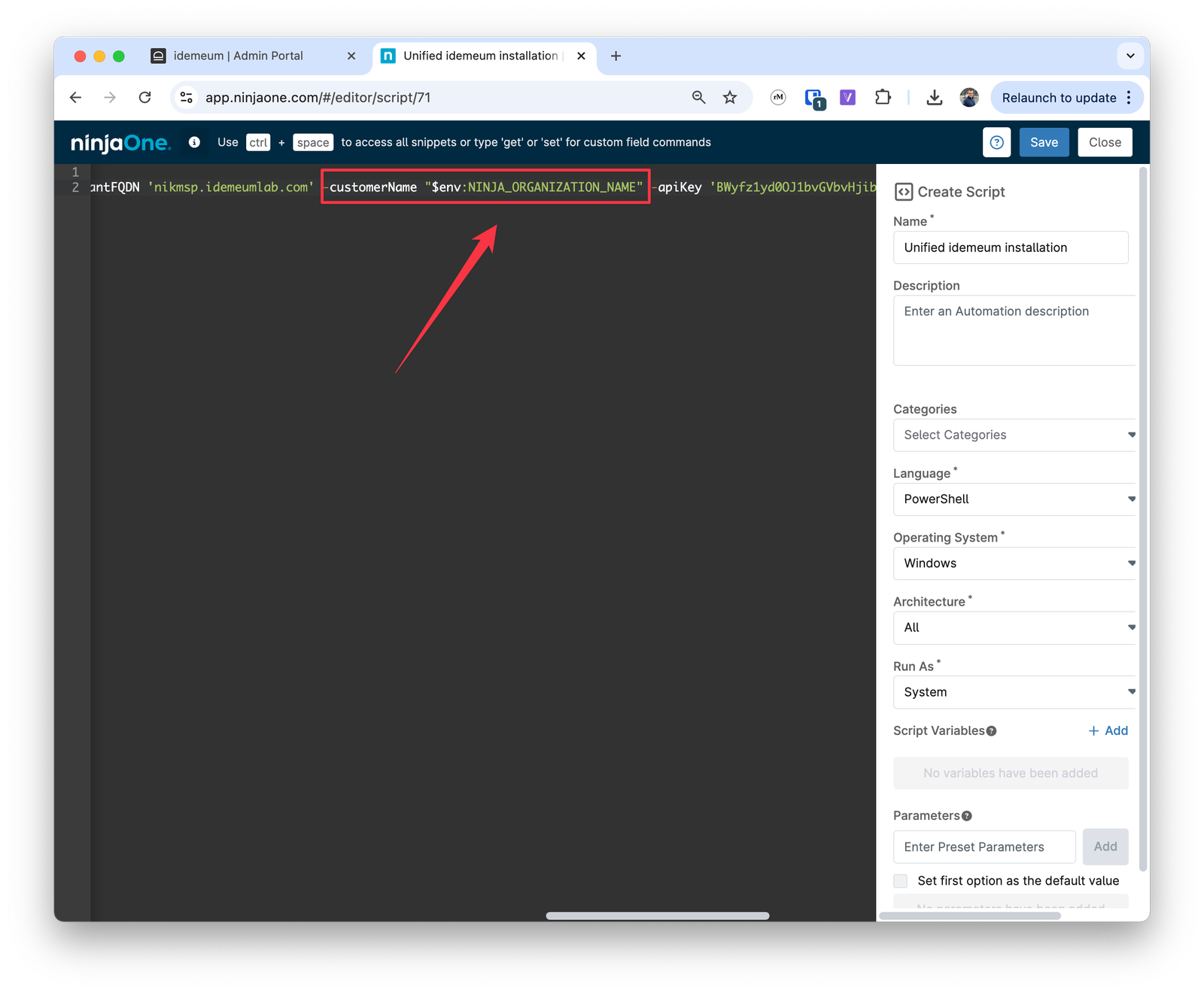Close the script editor

coord(1105,142)
